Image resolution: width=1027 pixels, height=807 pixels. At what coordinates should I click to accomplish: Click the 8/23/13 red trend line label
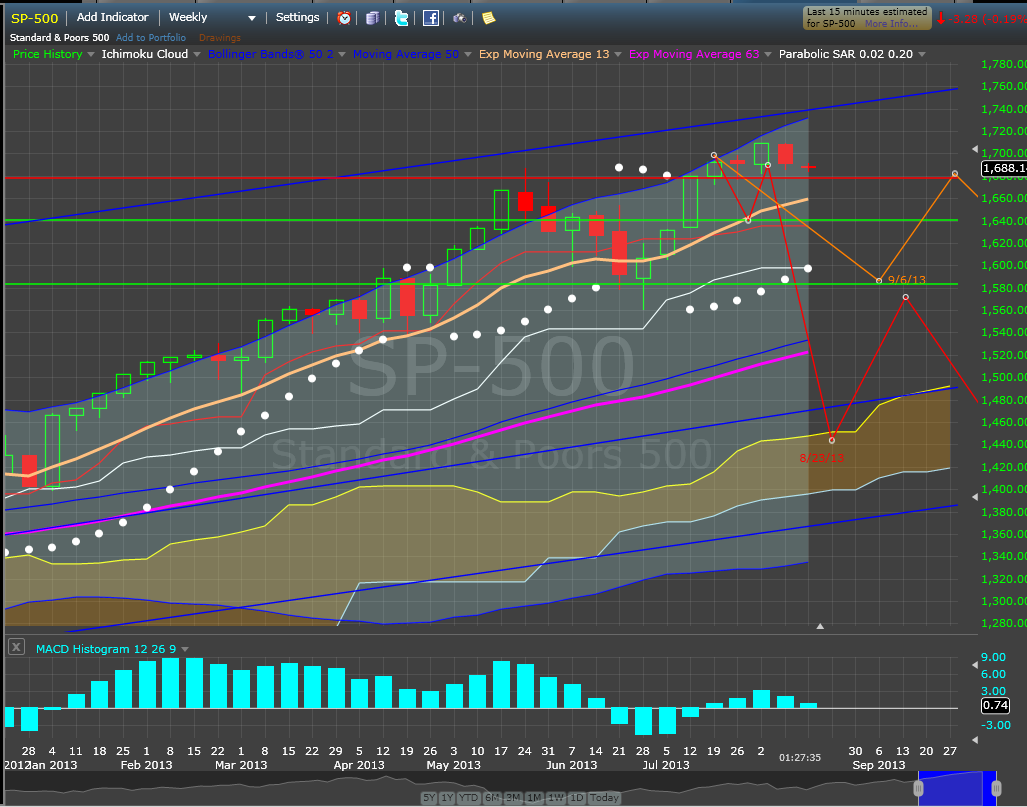(821, 458)
